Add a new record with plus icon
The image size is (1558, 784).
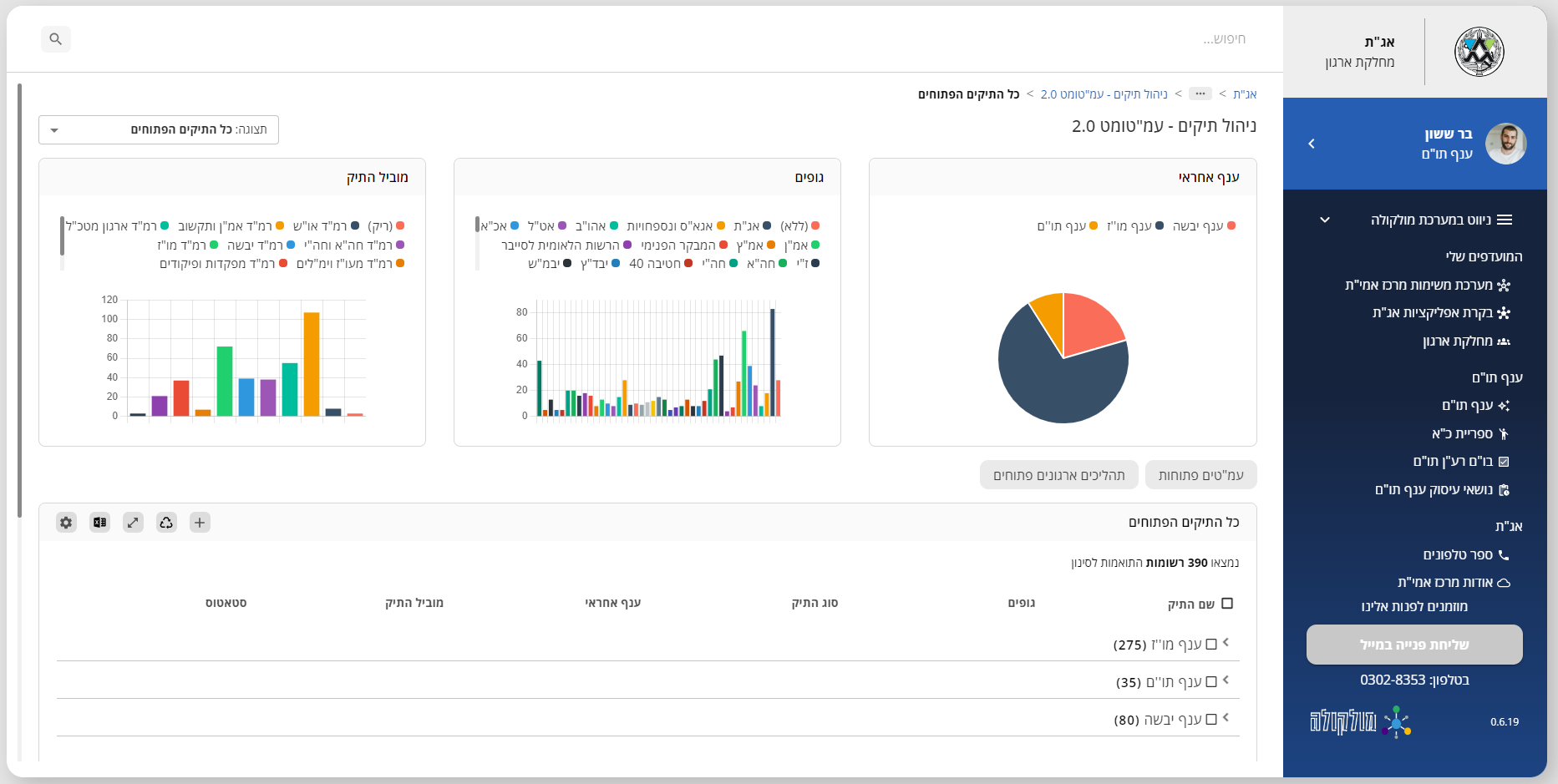(200, 523)
